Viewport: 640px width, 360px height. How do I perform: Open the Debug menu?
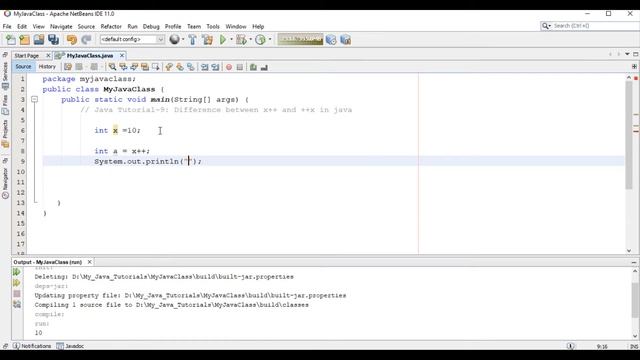151,27
